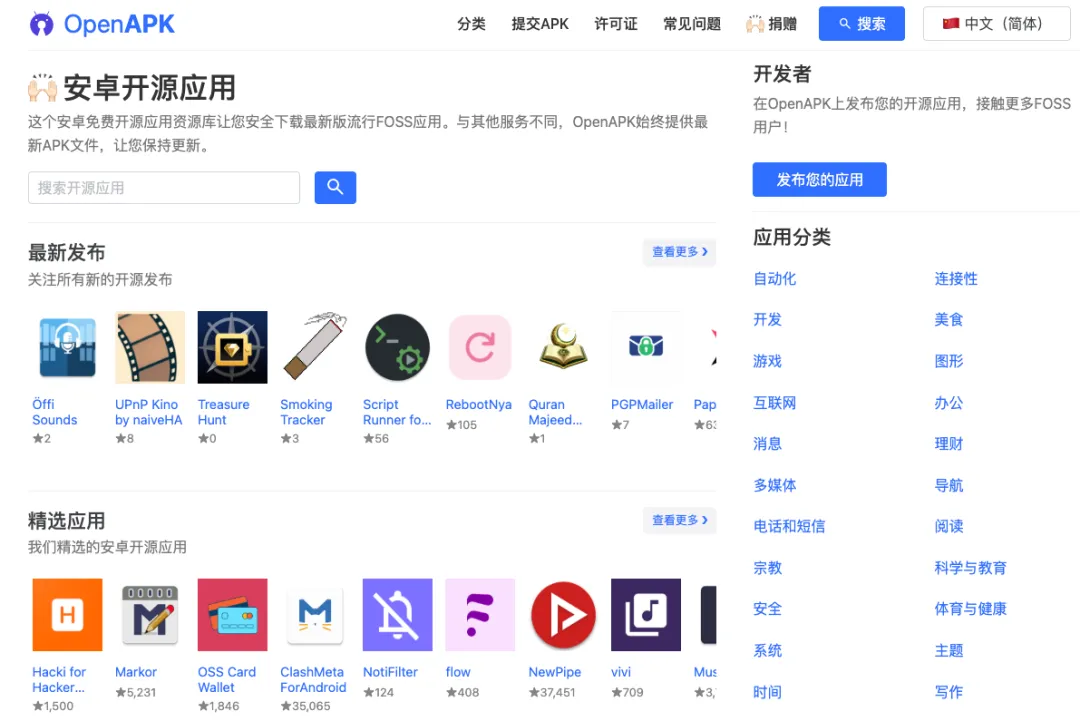Open the 美食 category
The height and width of the screenshot is (721, 1080).
coord(948,320)
